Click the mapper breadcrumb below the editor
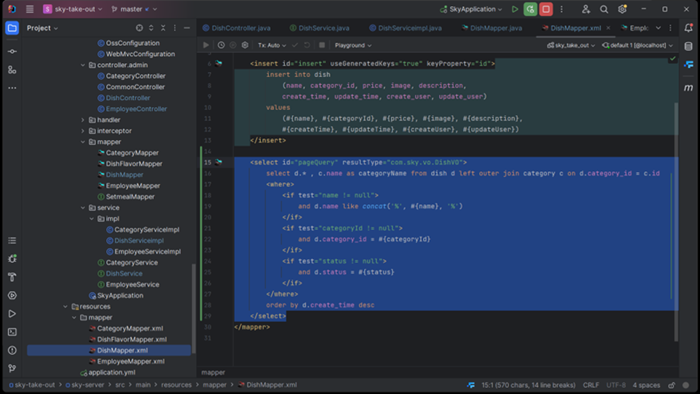Viewport: 700px width, 394px height. click(x=213, y=372)
